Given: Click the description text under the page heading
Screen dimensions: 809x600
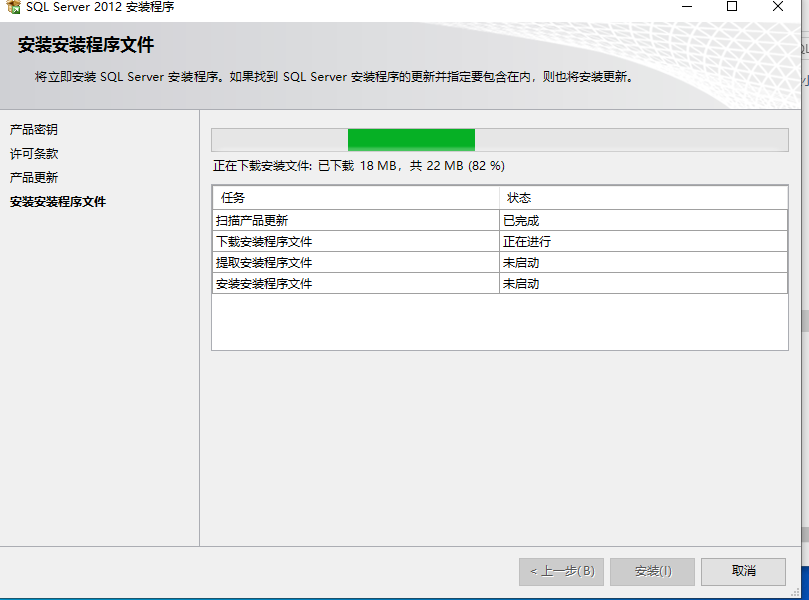Looking at the screenshot, I should (x=334, y=77).
